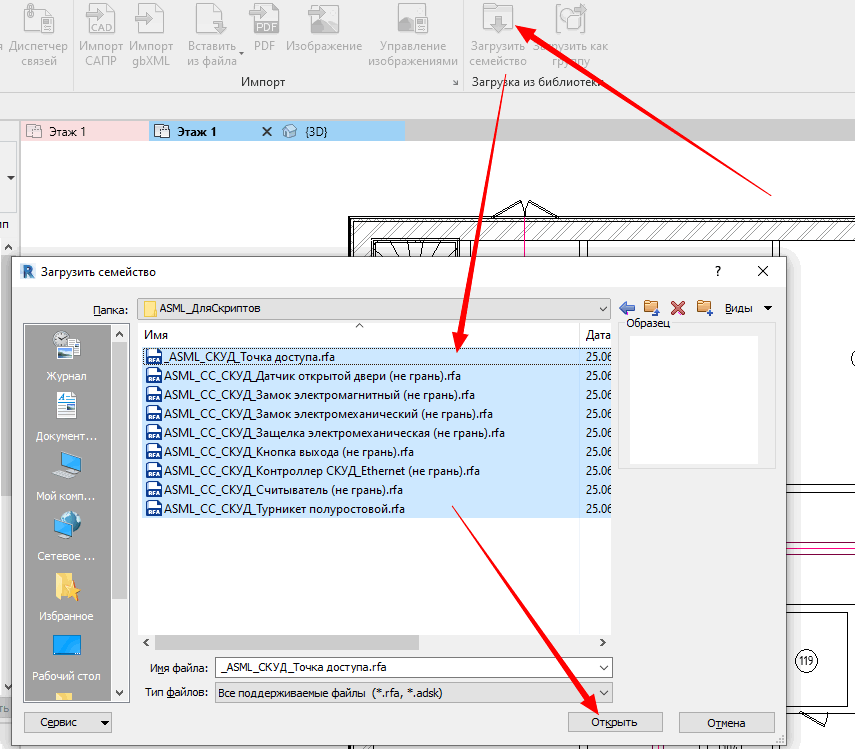855x749 pixels.
Task: Open Вставить из файла ribbon tool
Action: pos(212,35)
